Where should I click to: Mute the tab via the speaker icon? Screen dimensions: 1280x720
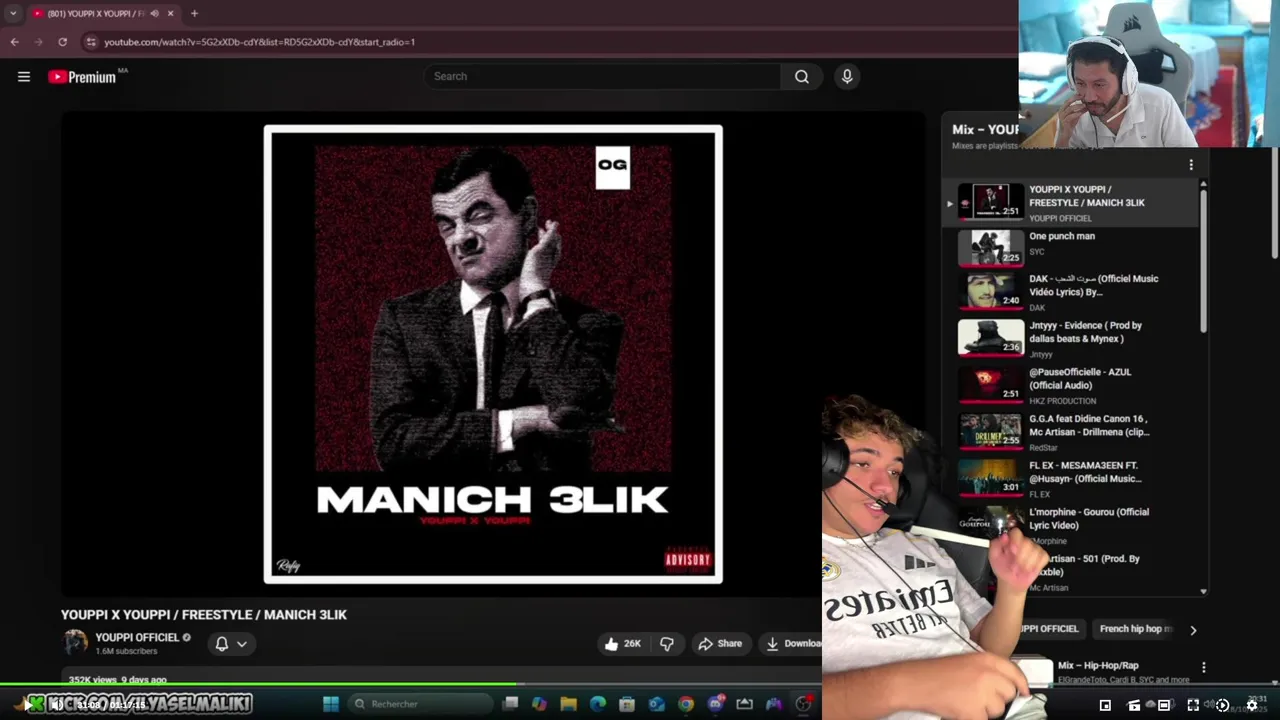[x=154, y=13]
